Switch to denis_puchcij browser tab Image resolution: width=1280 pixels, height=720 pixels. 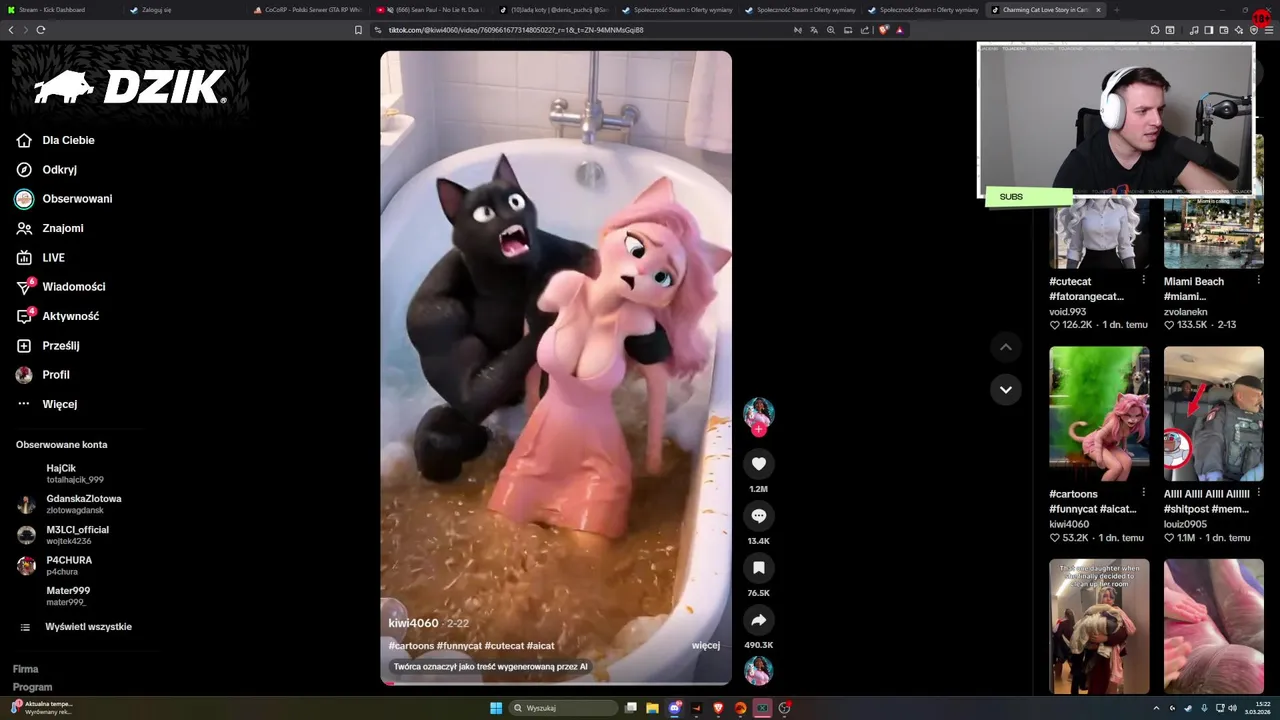[553, 9]
